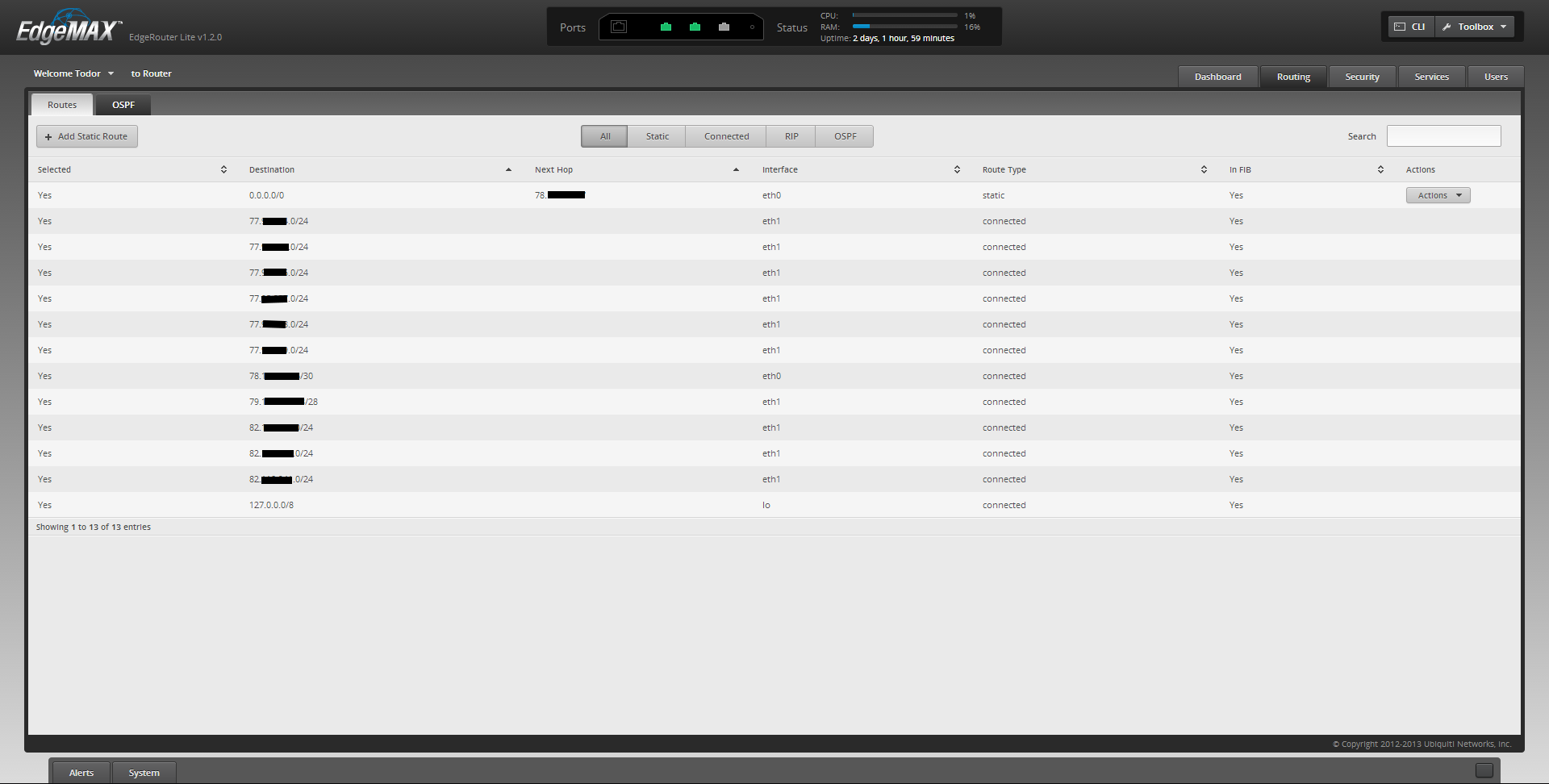Click the first green Ethernet port icon

[x=666, y=27]
